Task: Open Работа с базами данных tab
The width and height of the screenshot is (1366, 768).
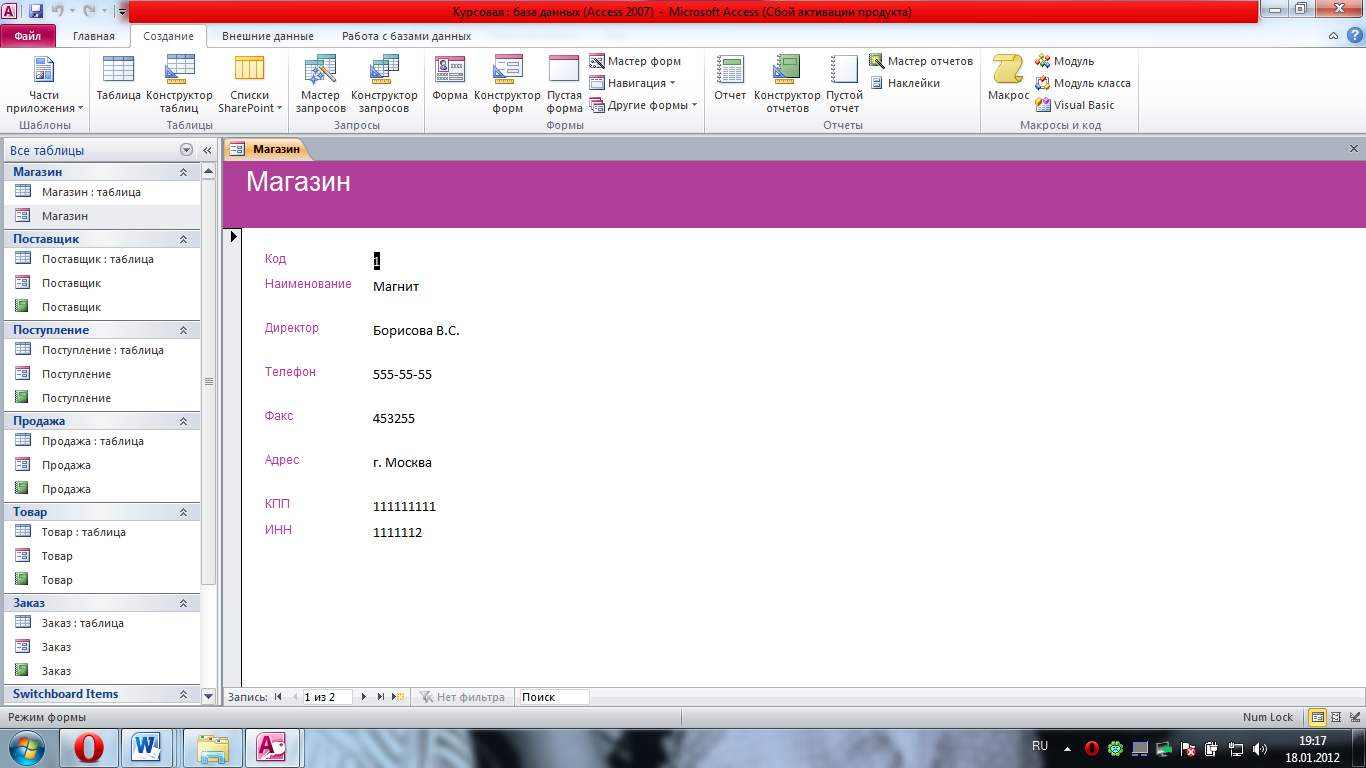Action: pyautogui.click(x=406, y=36)
